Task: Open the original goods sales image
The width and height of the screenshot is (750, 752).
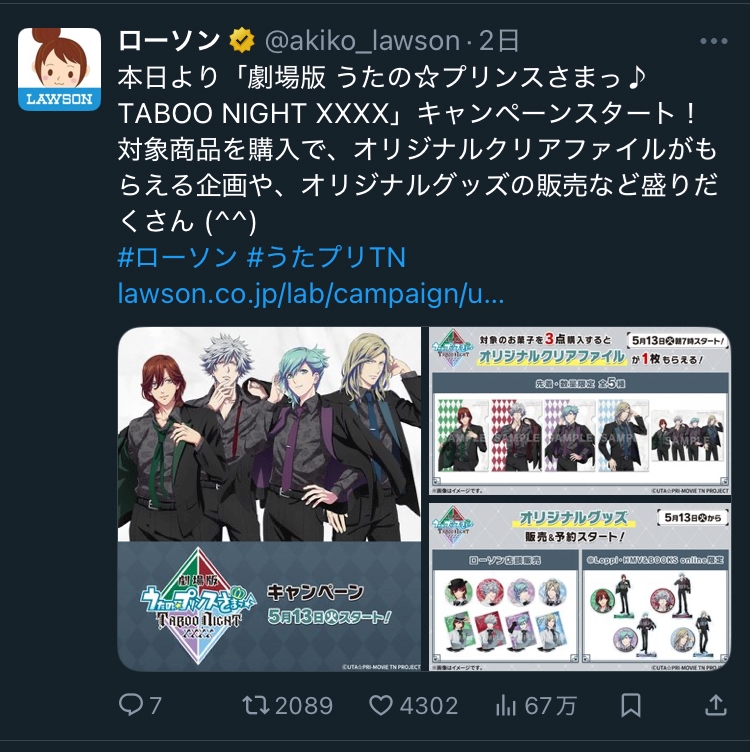Action: coord(579,587)
